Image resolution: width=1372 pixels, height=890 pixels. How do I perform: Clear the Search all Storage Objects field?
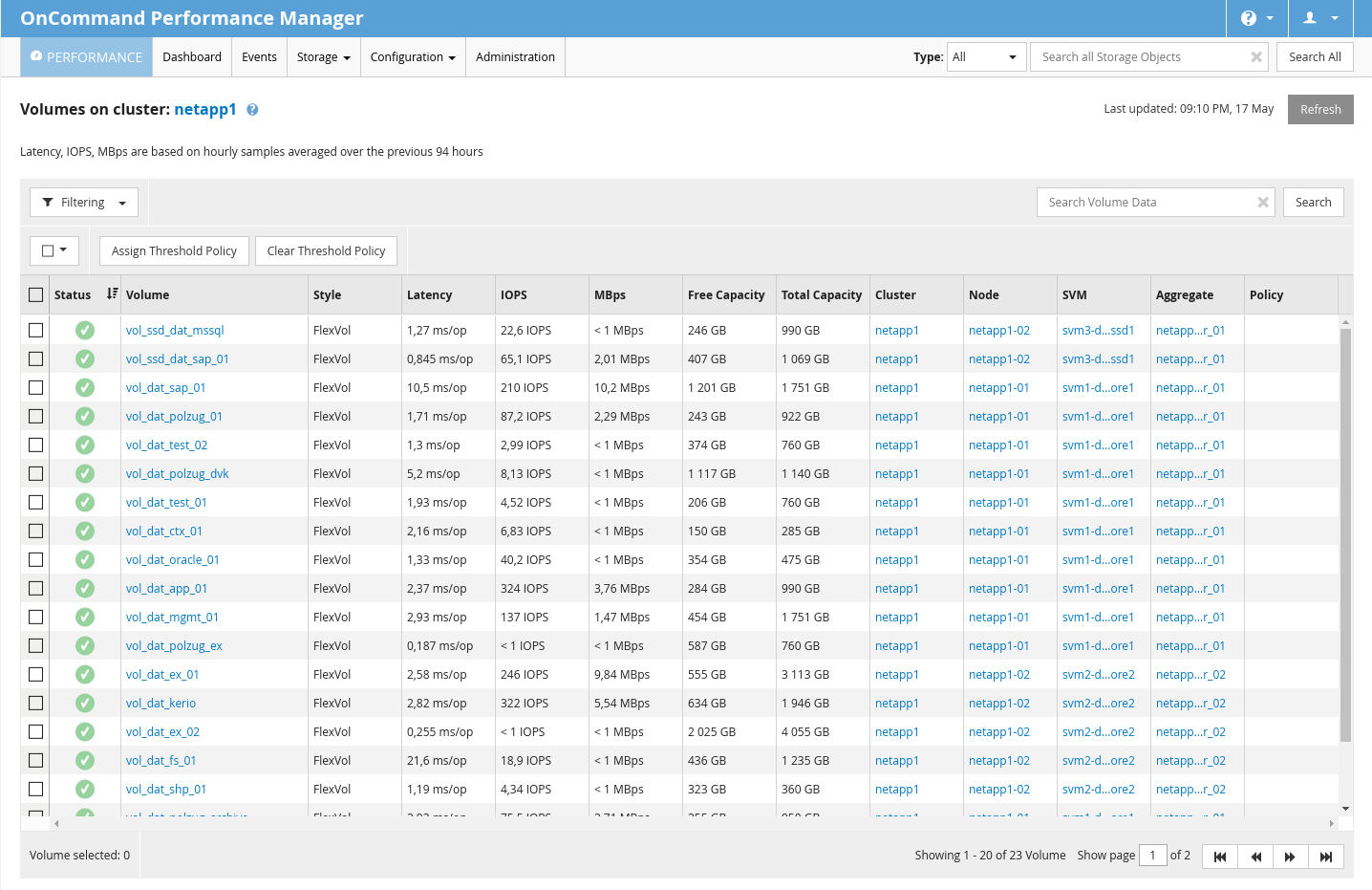(x=1256, y=57)
